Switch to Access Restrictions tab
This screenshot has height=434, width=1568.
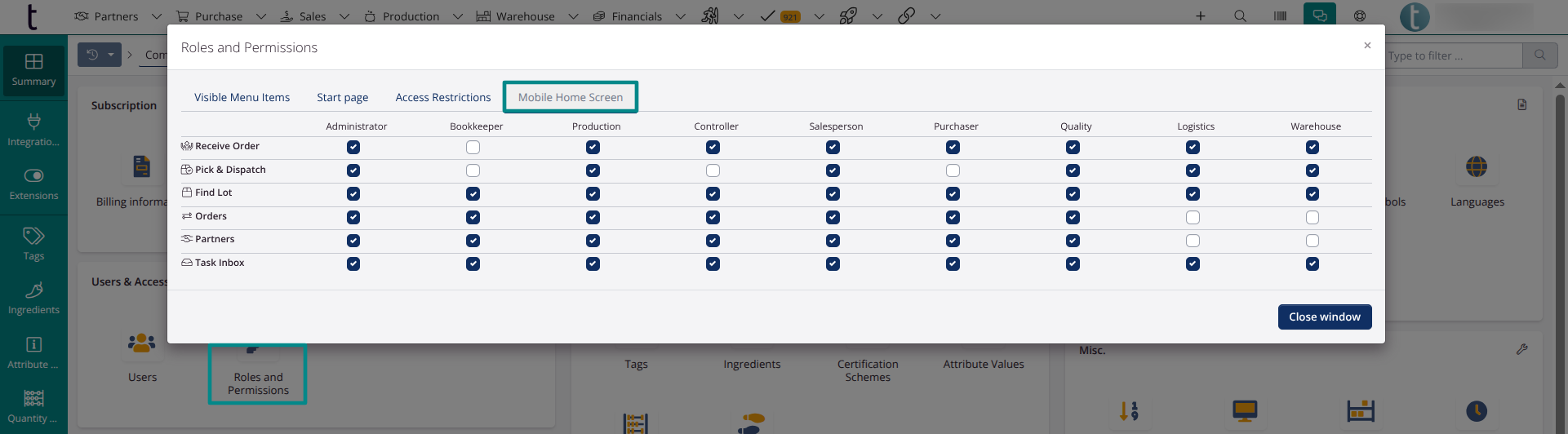pyautogui.click(x=443, y=97)
